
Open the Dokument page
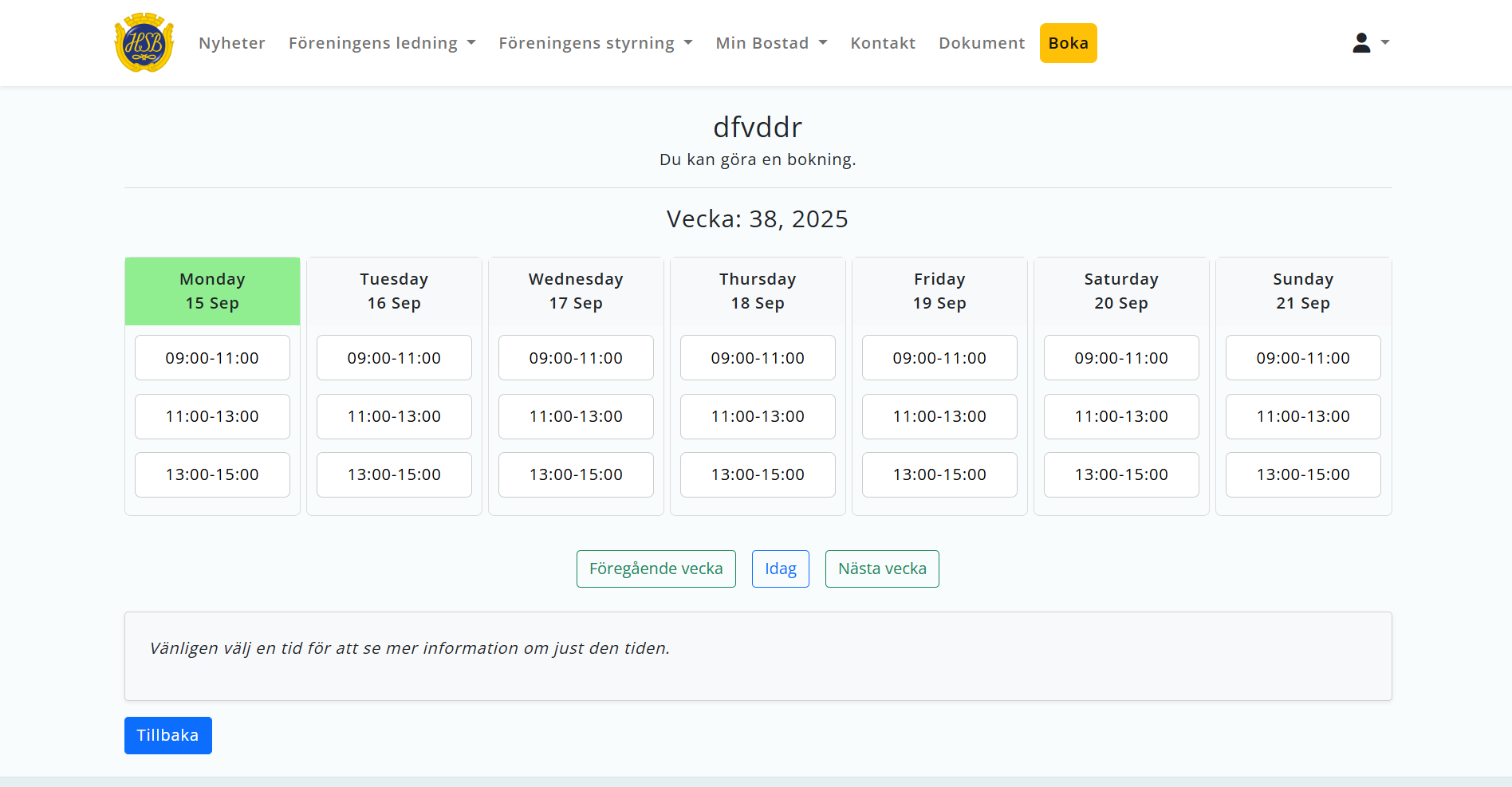pos(981,43)
